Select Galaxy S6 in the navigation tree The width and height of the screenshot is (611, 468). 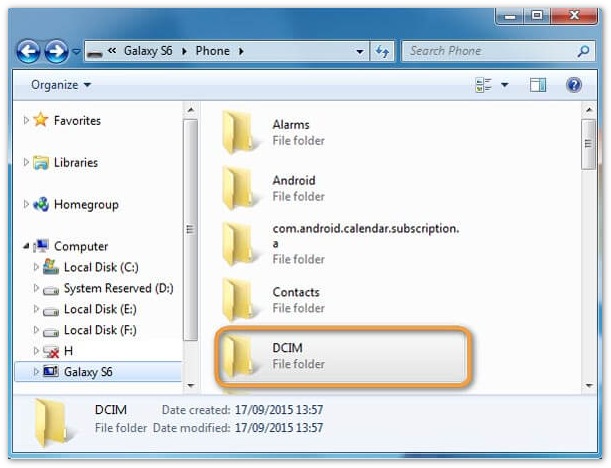(x=88, y=372)
